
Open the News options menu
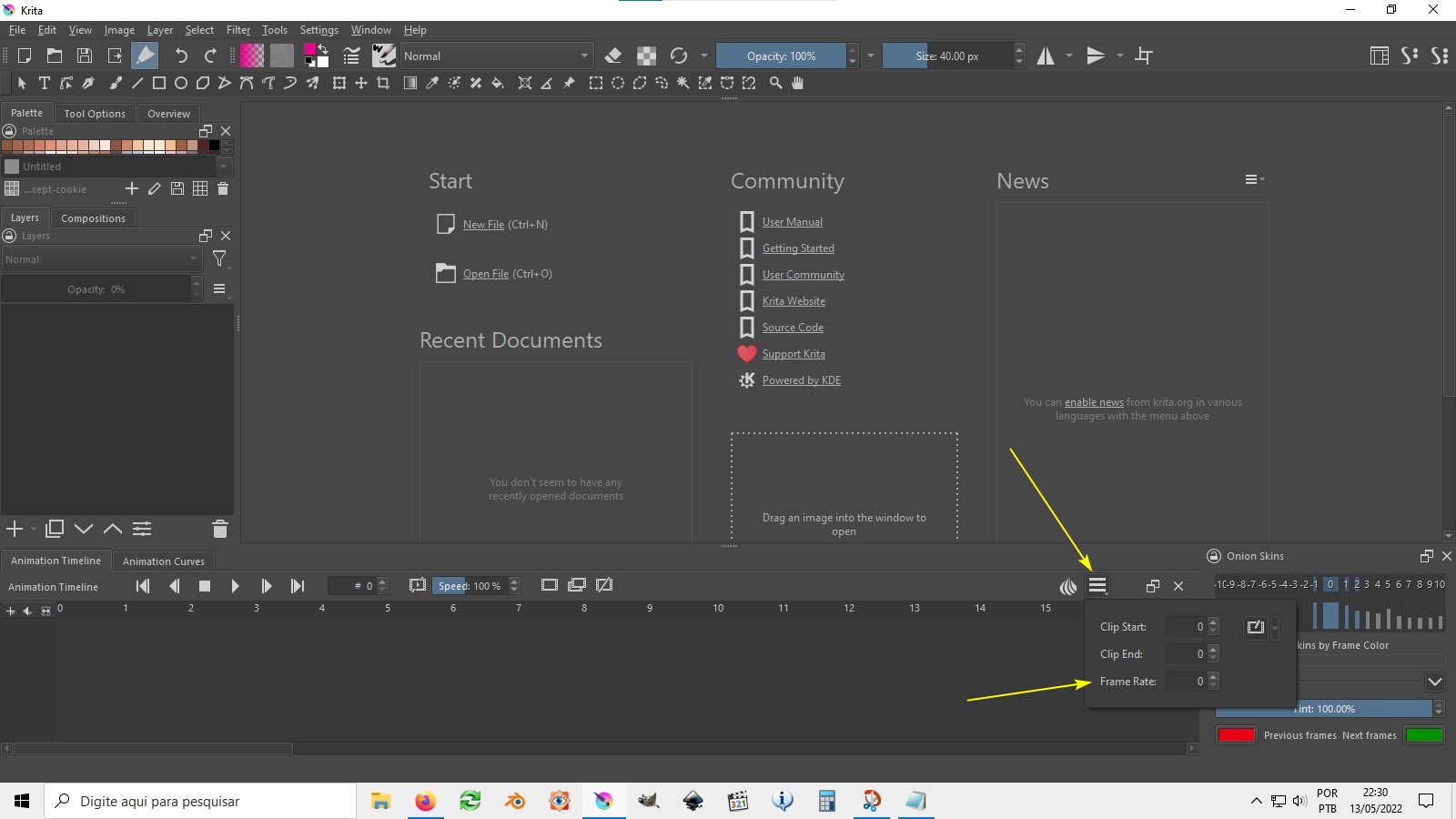click(x=1254, y=180)
